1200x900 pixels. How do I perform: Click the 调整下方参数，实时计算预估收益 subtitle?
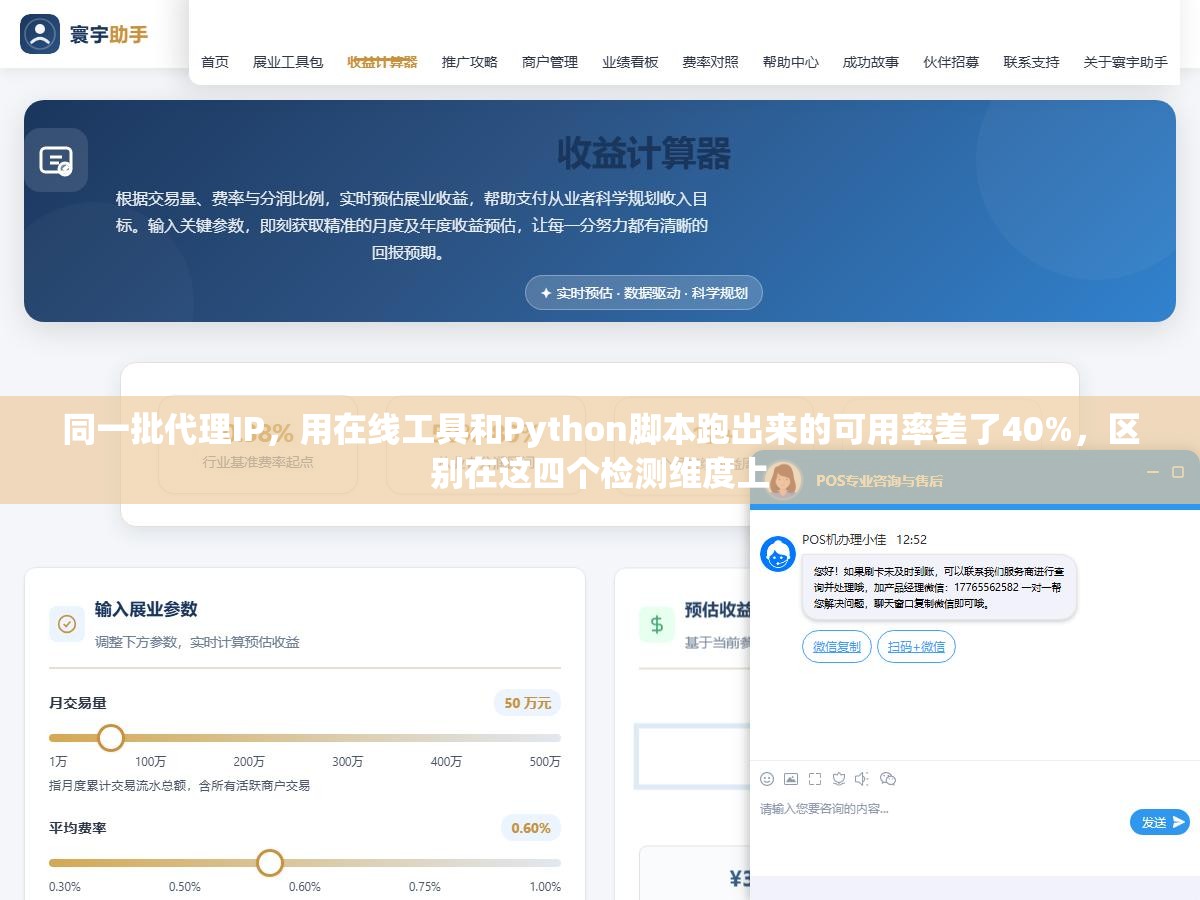coord(197,642)
